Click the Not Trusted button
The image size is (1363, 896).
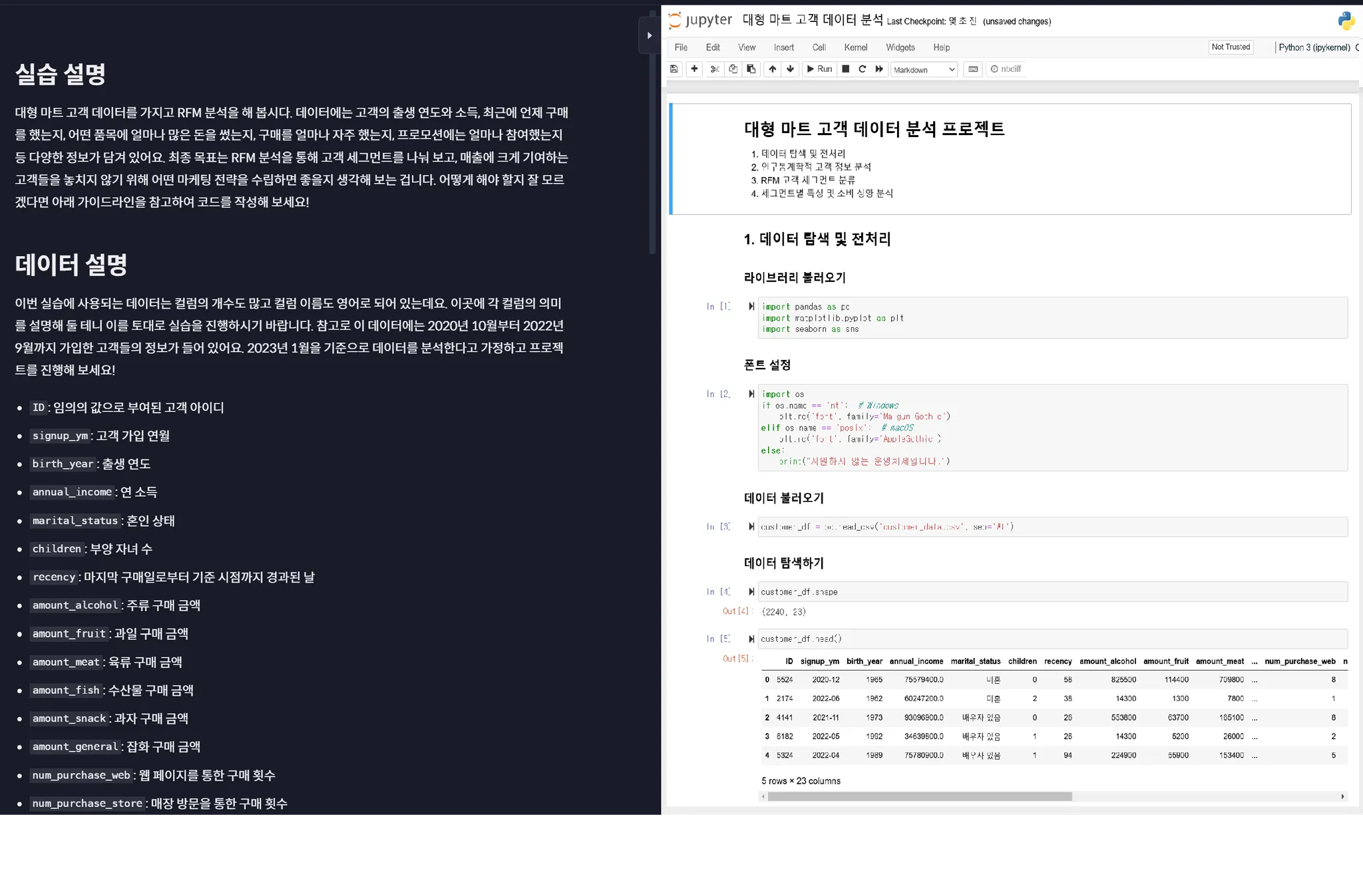coord(1230,47)
